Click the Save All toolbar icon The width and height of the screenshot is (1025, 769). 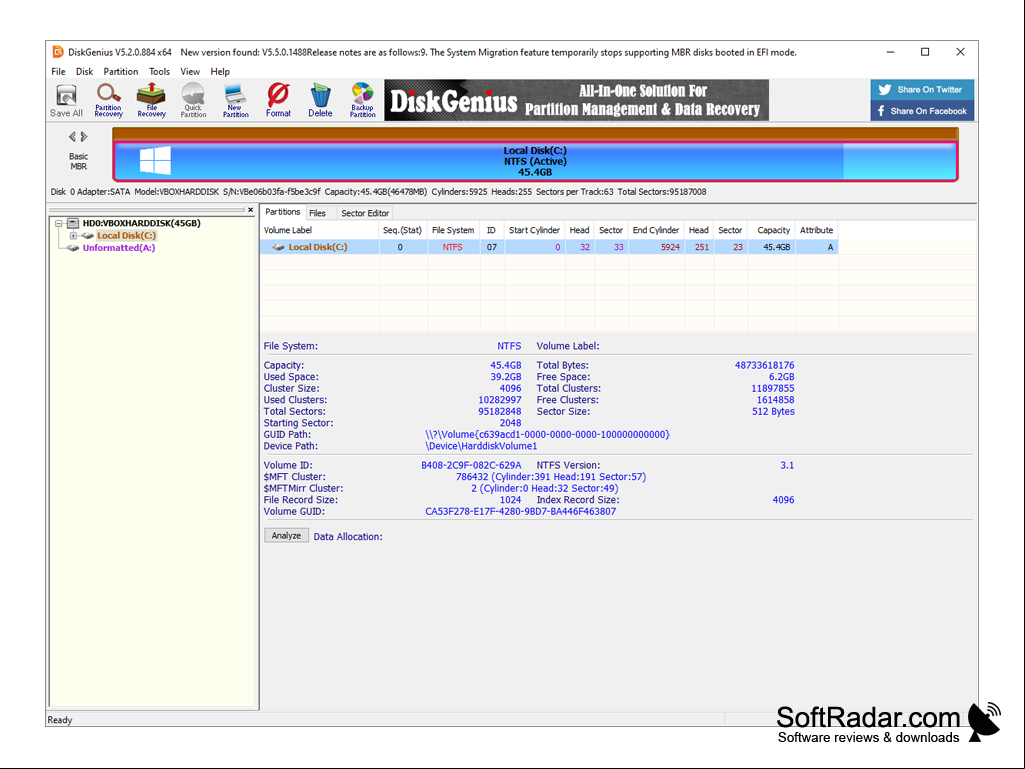[66, 101]
